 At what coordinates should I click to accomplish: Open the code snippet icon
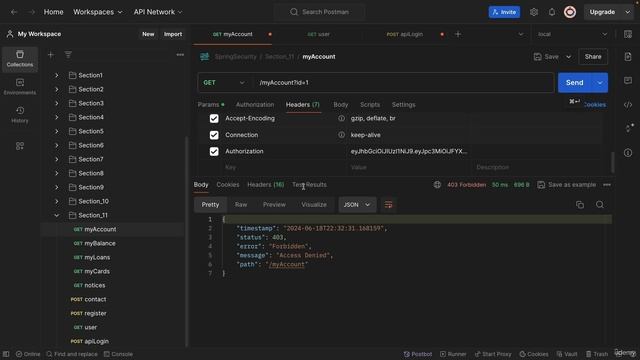(x=628, y=105)
